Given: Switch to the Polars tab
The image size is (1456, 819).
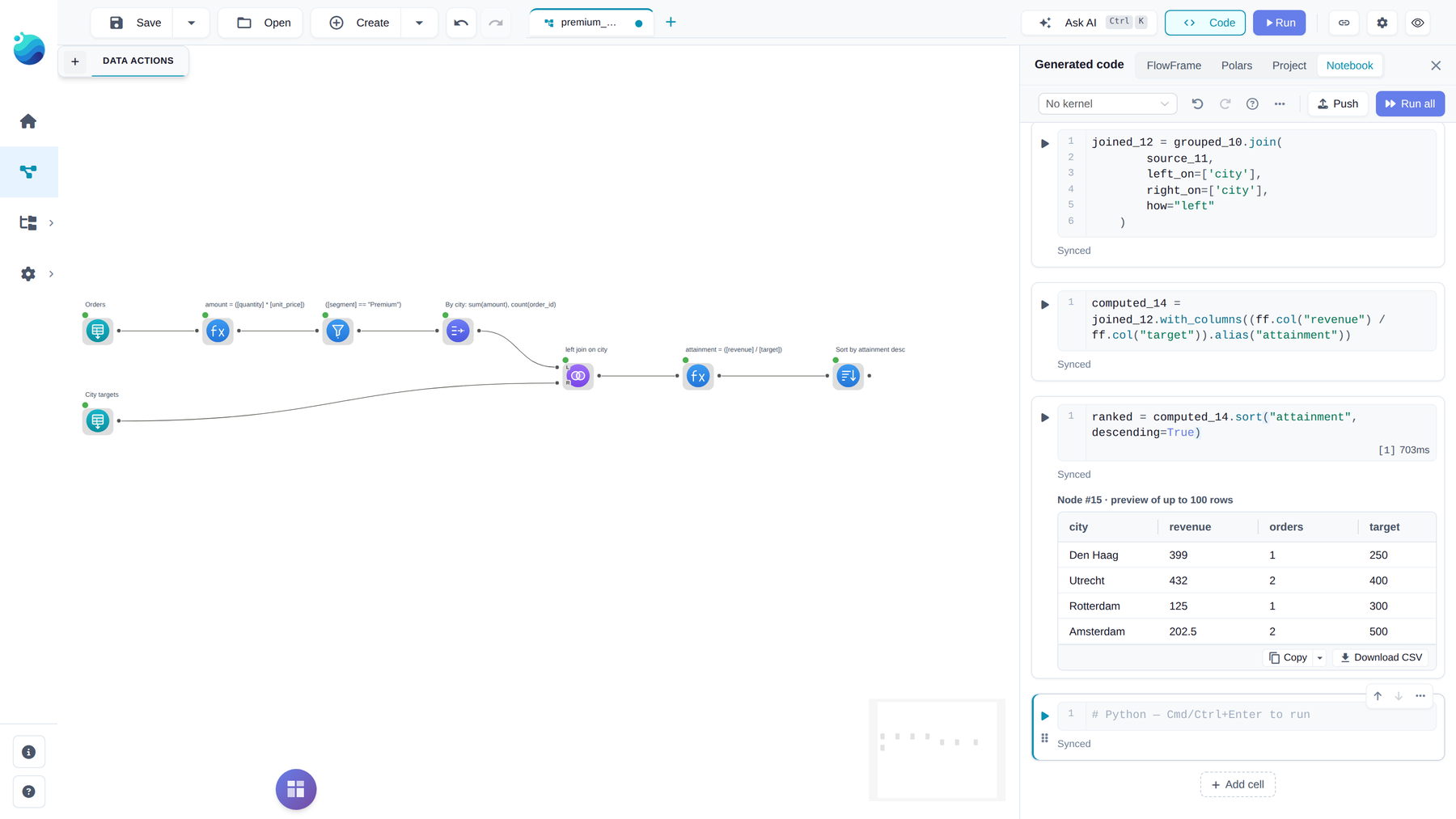Looking at the screenshot, I should [1237, 65].
